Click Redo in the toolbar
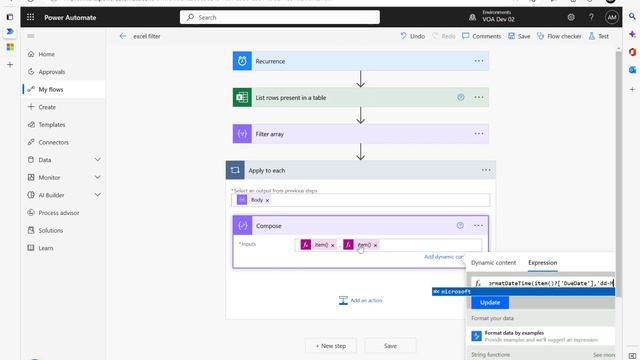 (x=444, y=36)
